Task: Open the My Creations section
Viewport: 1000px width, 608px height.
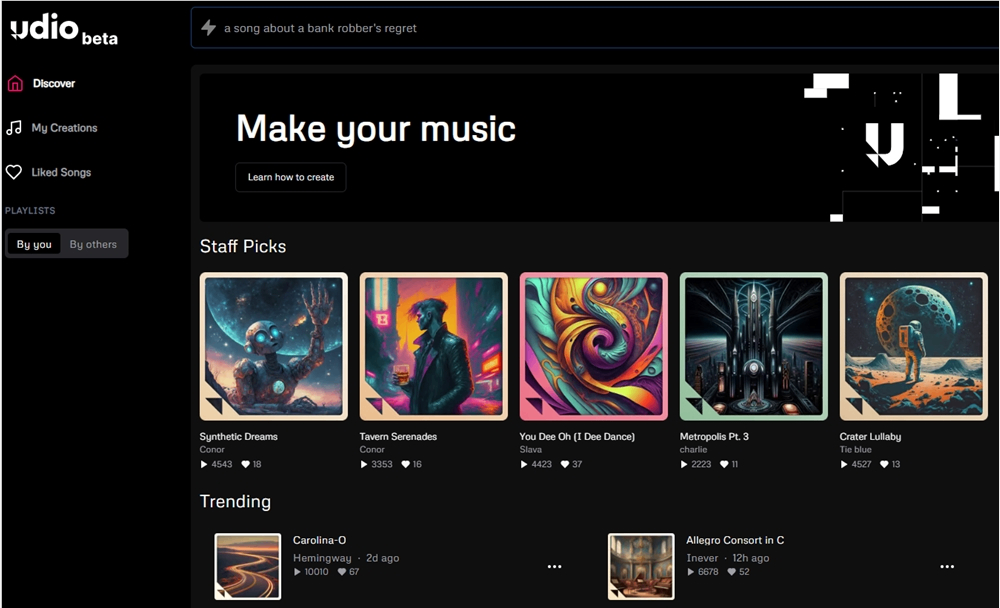Action: tap(64, 128)
